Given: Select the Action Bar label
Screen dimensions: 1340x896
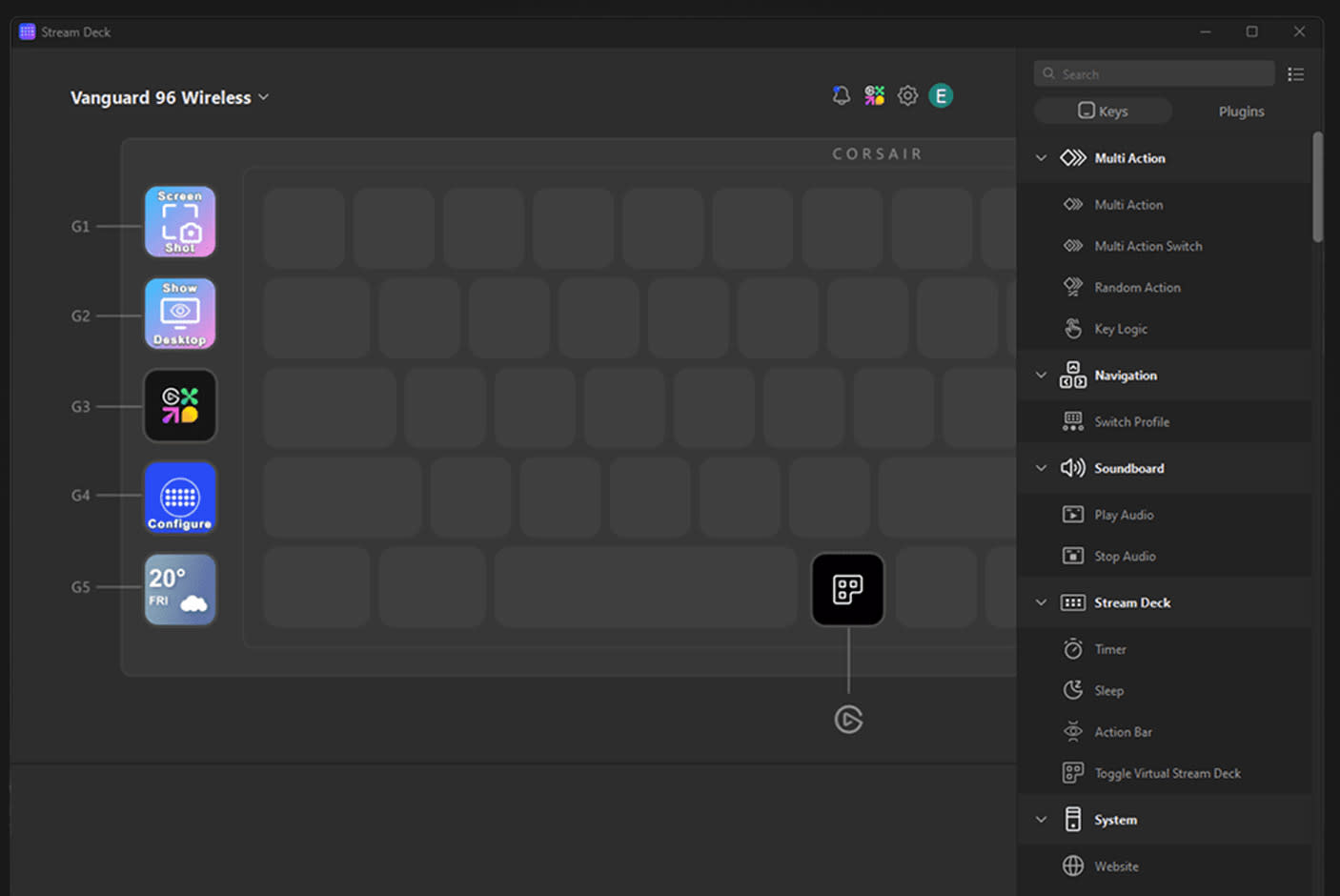Looking at the screenshot, I should pyautogui.click(x=1123, y=732).
